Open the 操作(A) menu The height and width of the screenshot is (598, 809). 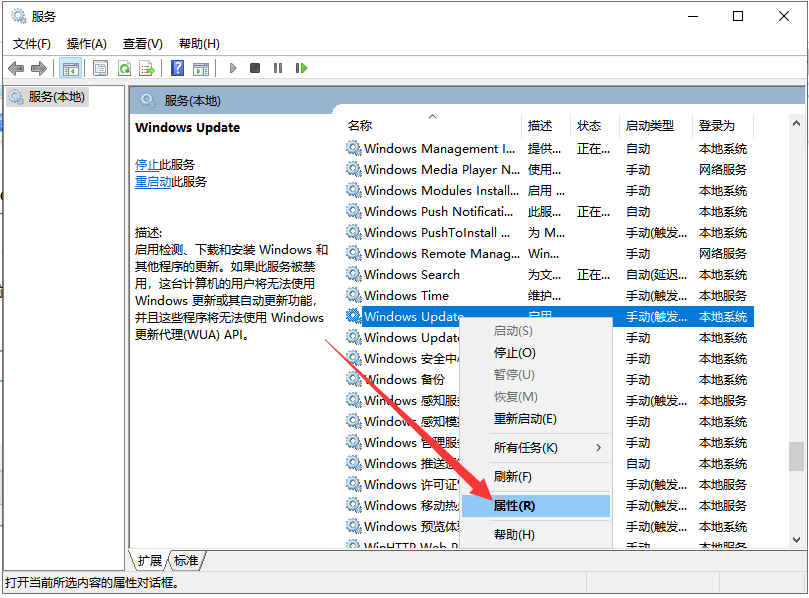[88, 44]
